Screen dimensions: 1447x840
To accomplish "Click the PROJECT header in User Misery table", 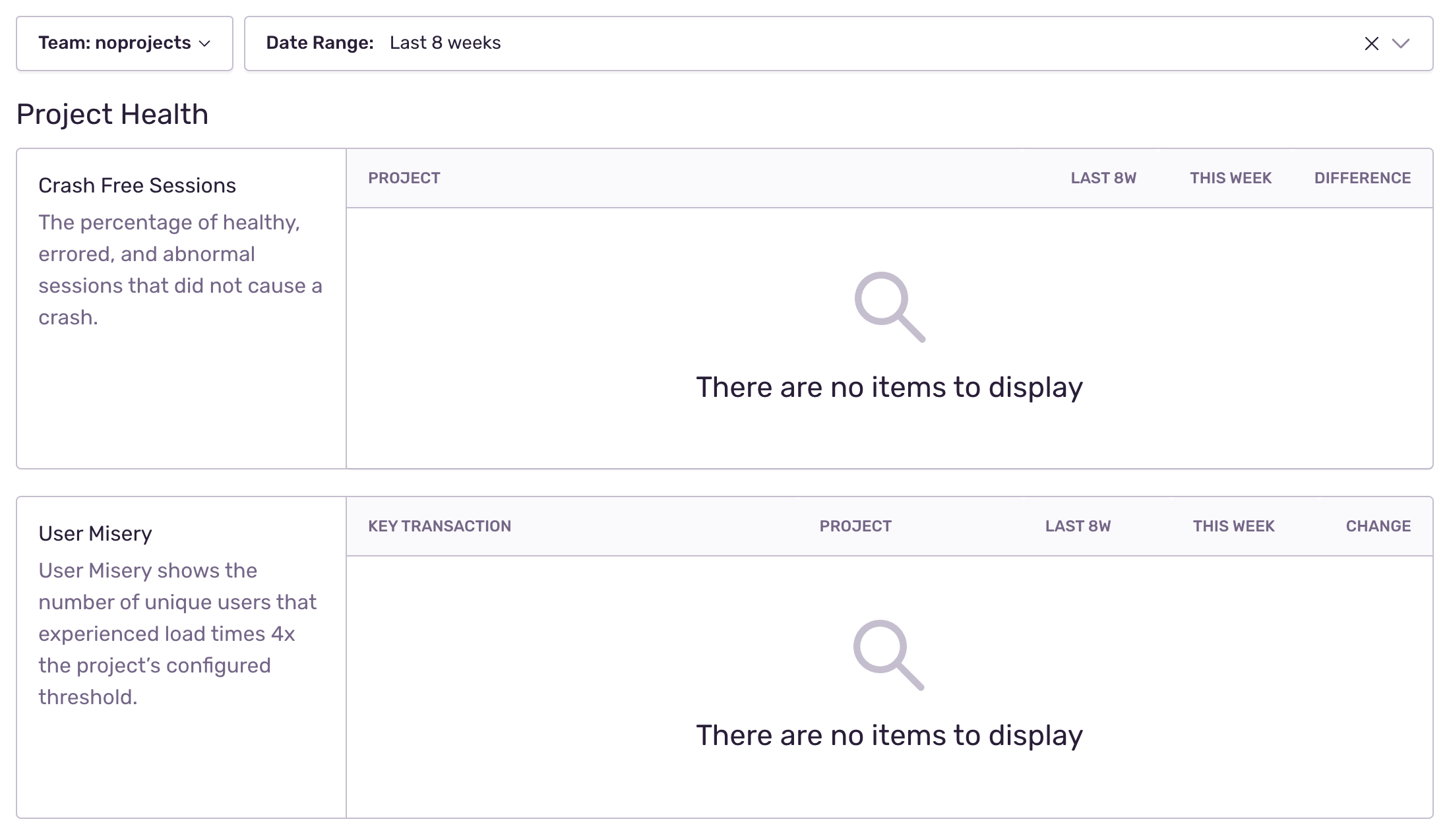I will (855, 526).
